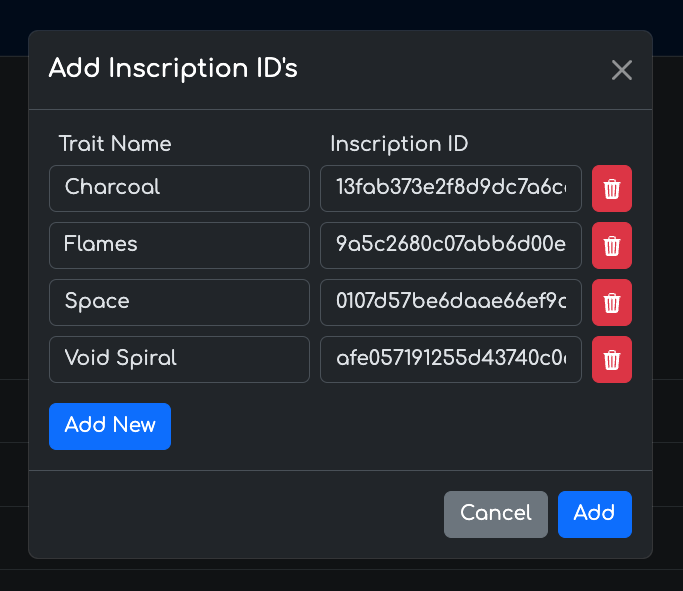The height and width of the screenshot is (591, 683).
Task: Click the Add Inscription ID's dialog title
Action: (173, 69)
